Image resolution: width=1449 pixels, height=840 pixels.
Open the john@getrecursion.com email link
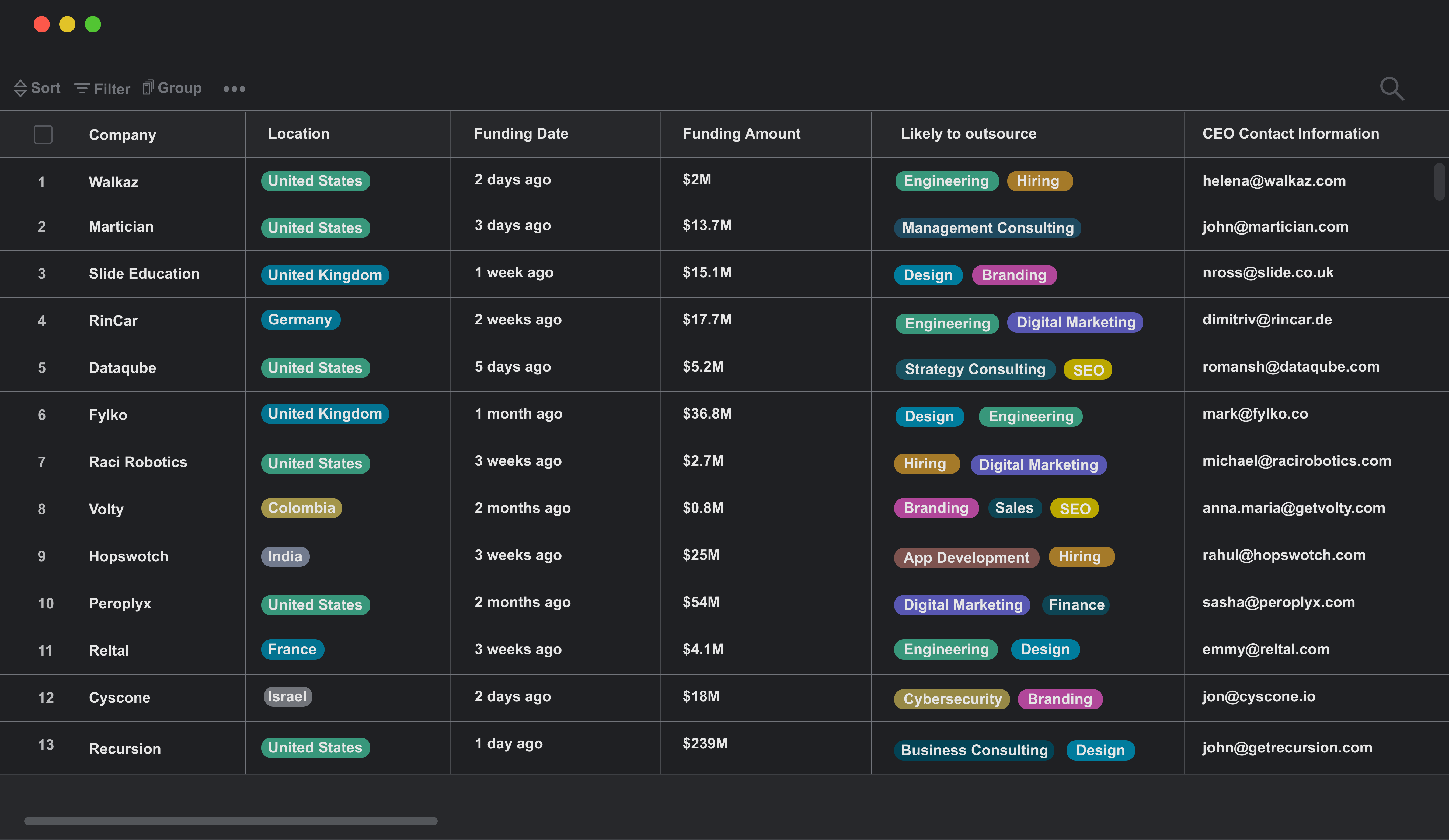point(1287,747)
